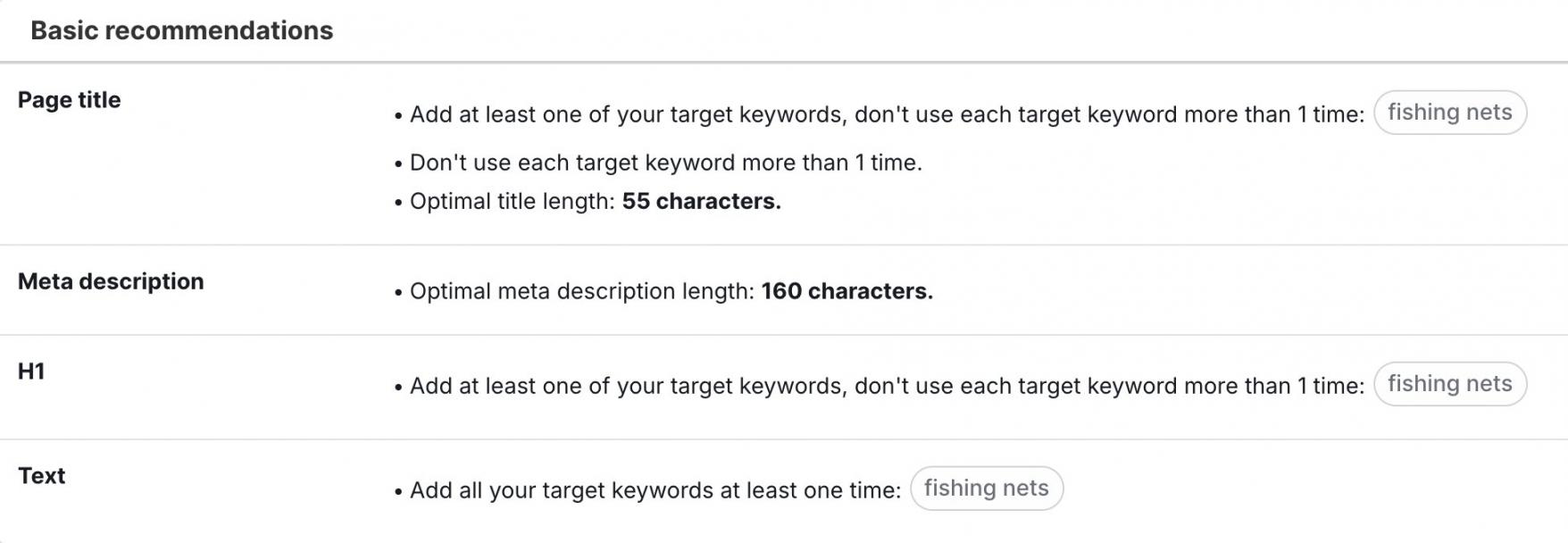The image size is (1568, 543).
Task: Click bullet before Optimal meta description length
Action: (x=398, y=294)
